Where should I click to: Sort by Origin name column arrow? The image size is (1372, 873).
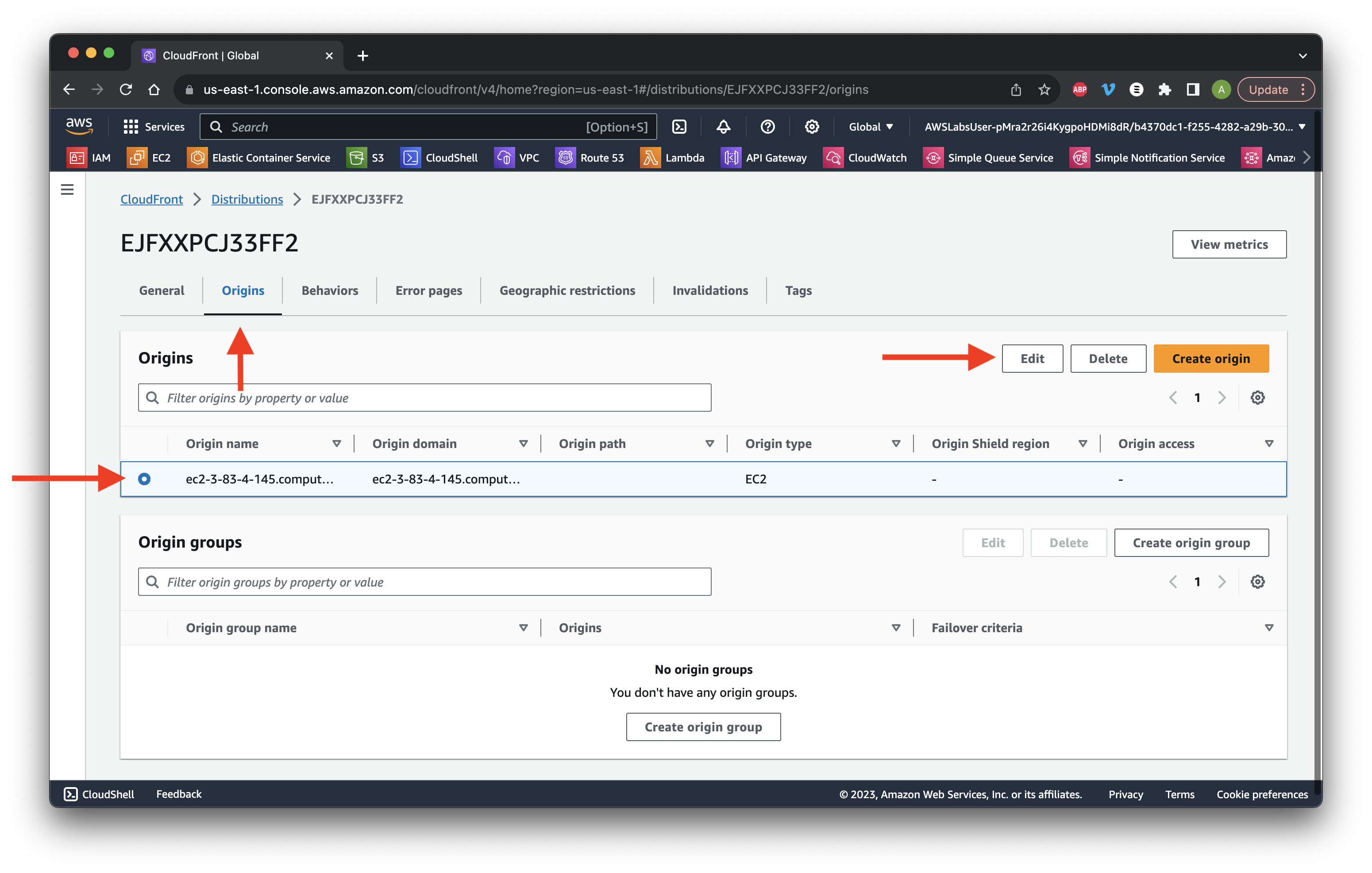(x=336, y=443)
